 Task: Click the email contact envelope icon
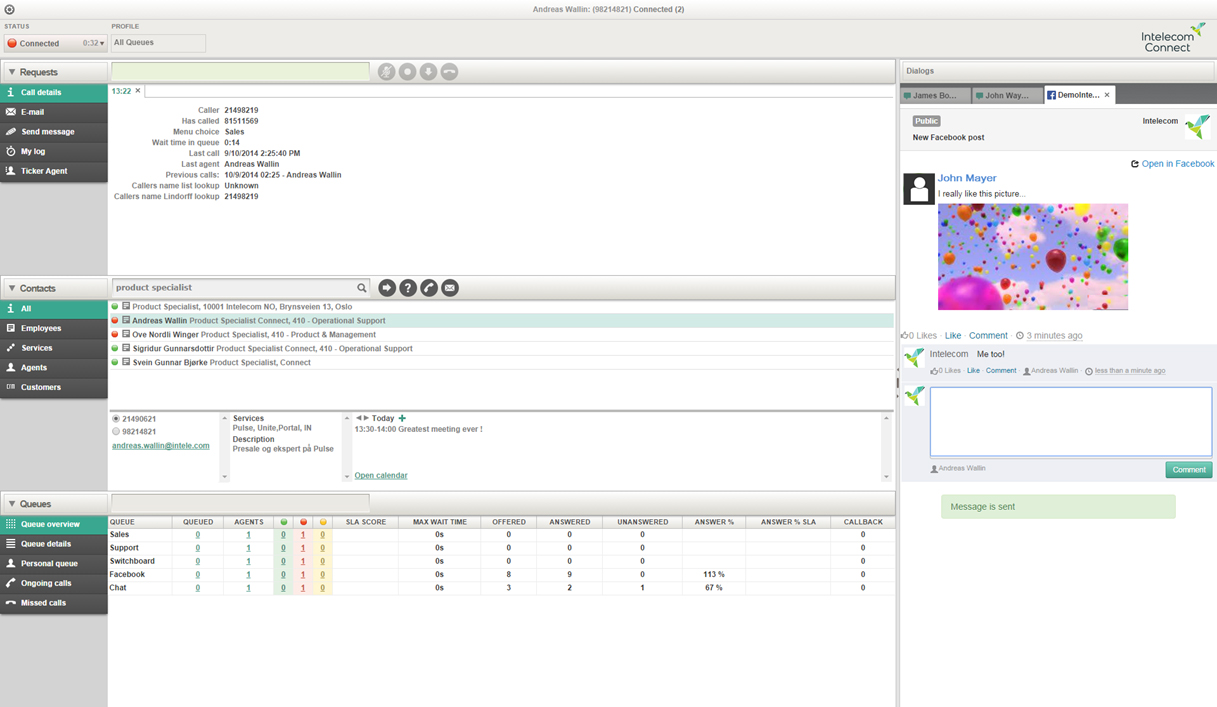click(x=450, y=288)
